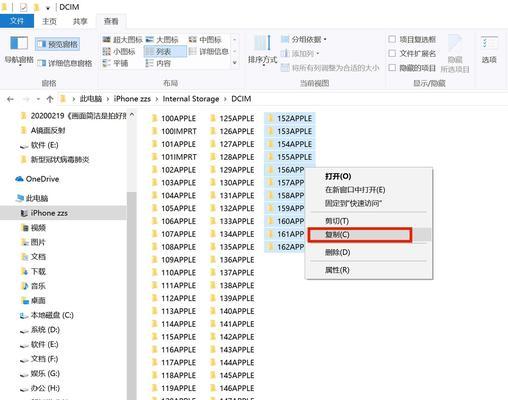The image size is (508, 400).
Task: Open folder options button
Action: point(489,50)
